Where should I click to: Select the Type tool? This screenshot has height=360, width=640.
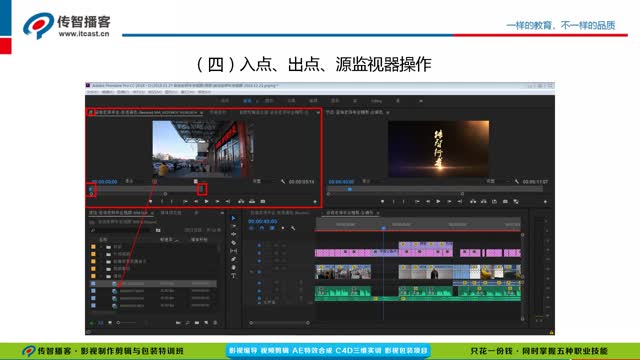click(x=233, y=276)
